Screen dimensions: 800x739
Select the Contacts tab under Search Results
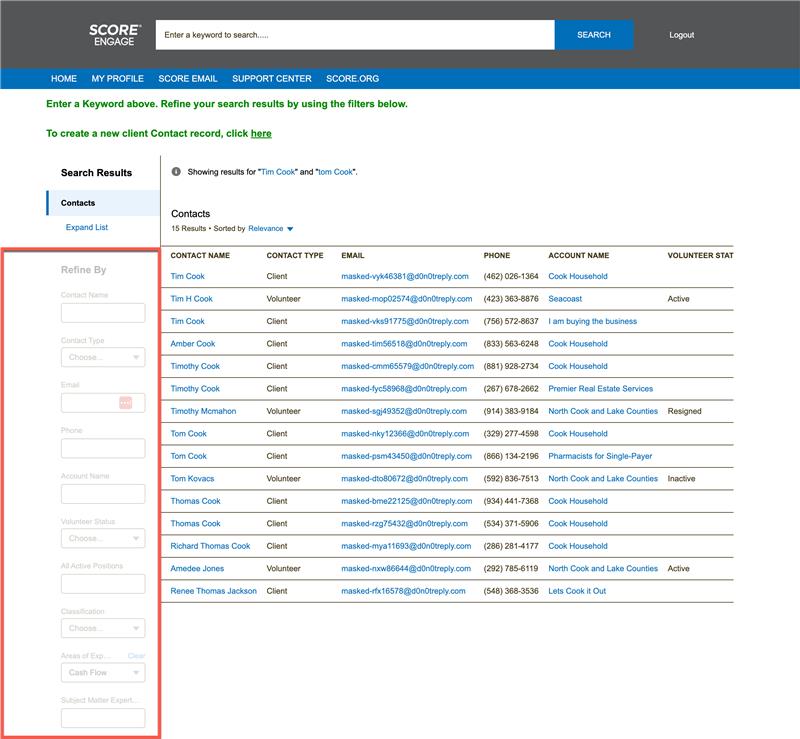[x=103, y=203]
